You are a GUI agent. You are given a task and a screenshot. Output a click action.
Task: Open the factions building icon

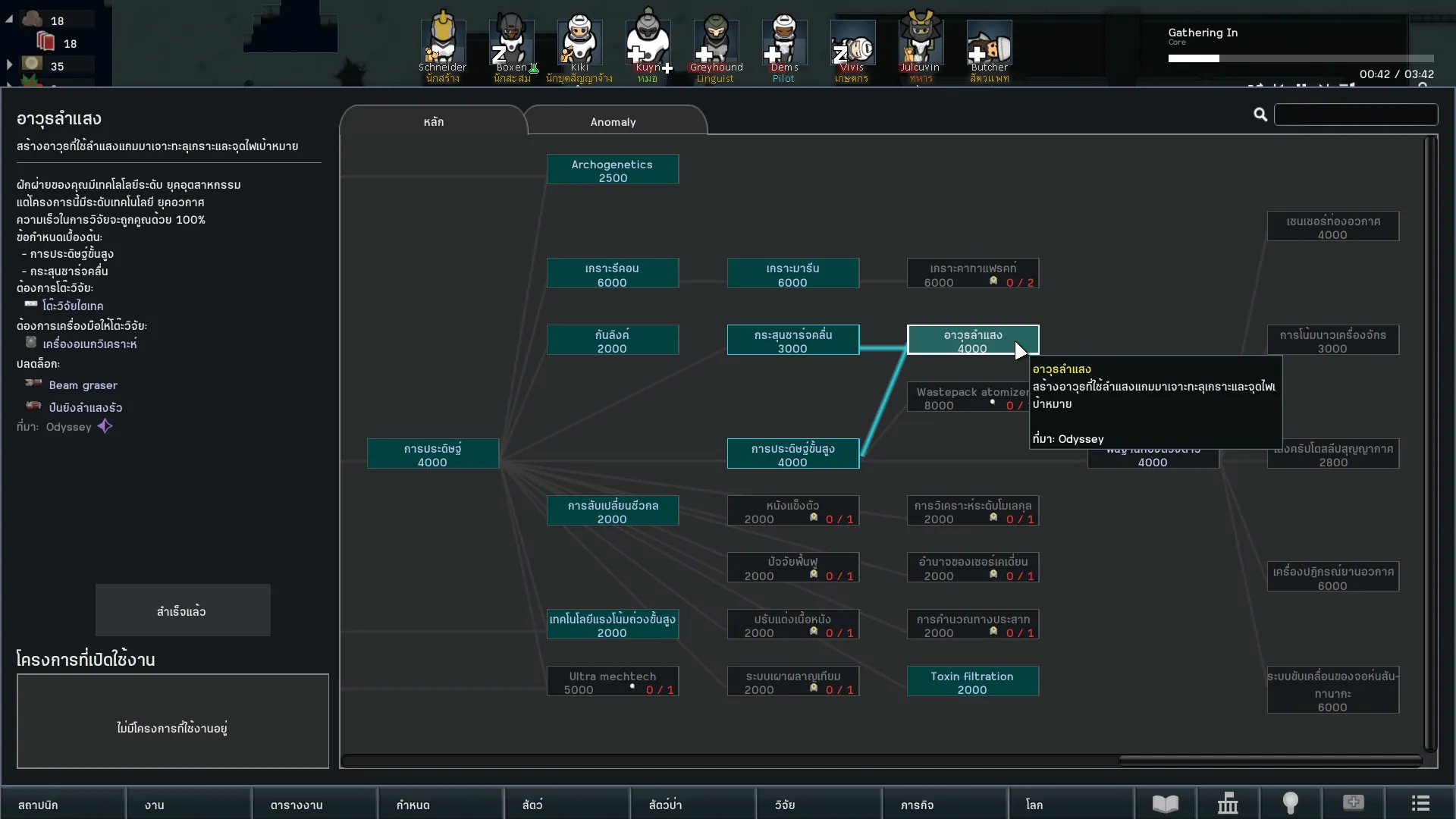[x=1228, y=804]
